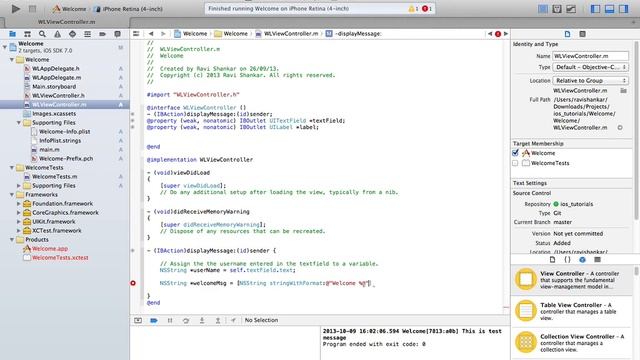Collapse the Welcome group folder
The height and width of the screenshot is (360, 640).
point(12,60)
